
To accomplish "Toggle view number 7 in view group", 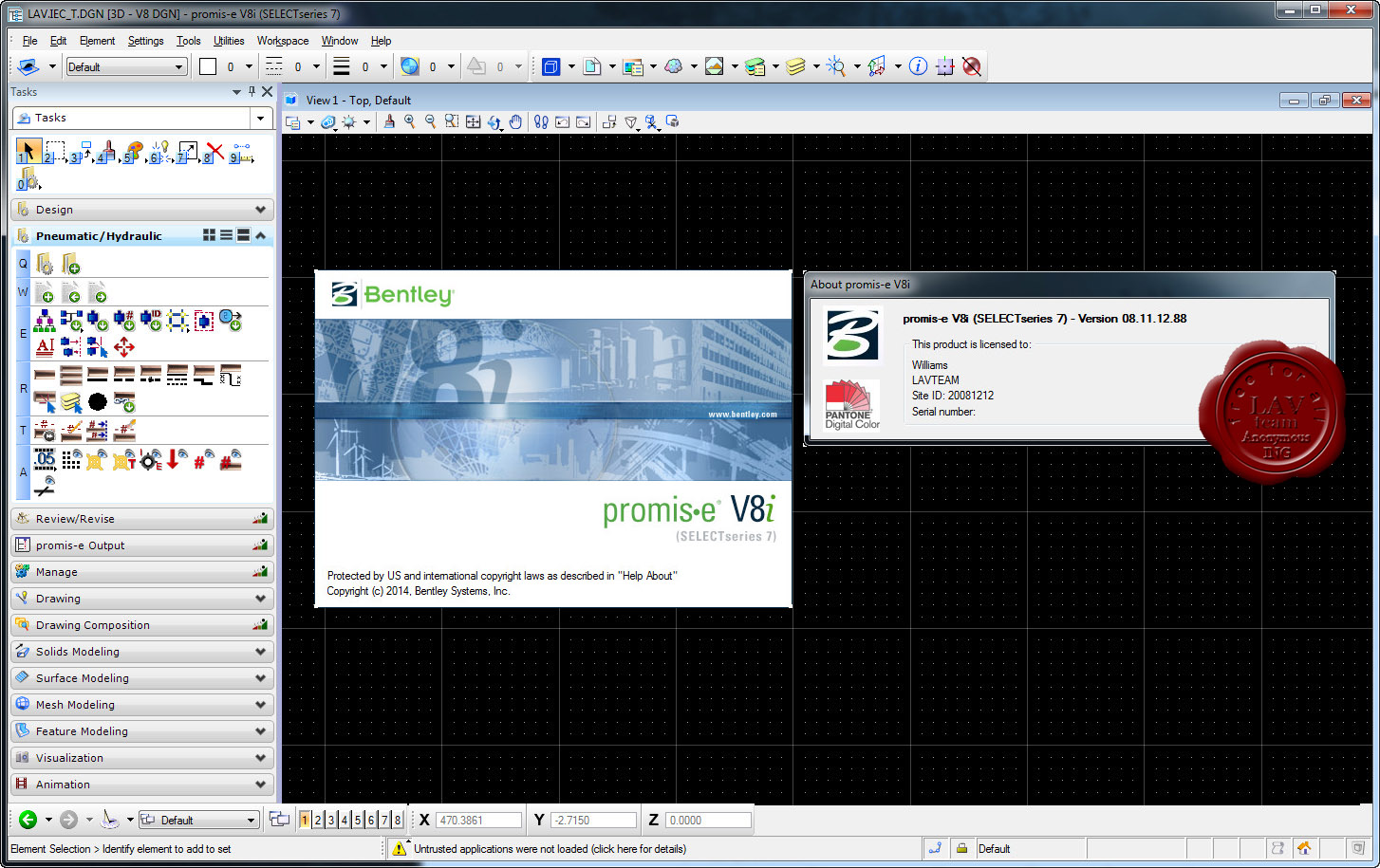I will 384,820.
